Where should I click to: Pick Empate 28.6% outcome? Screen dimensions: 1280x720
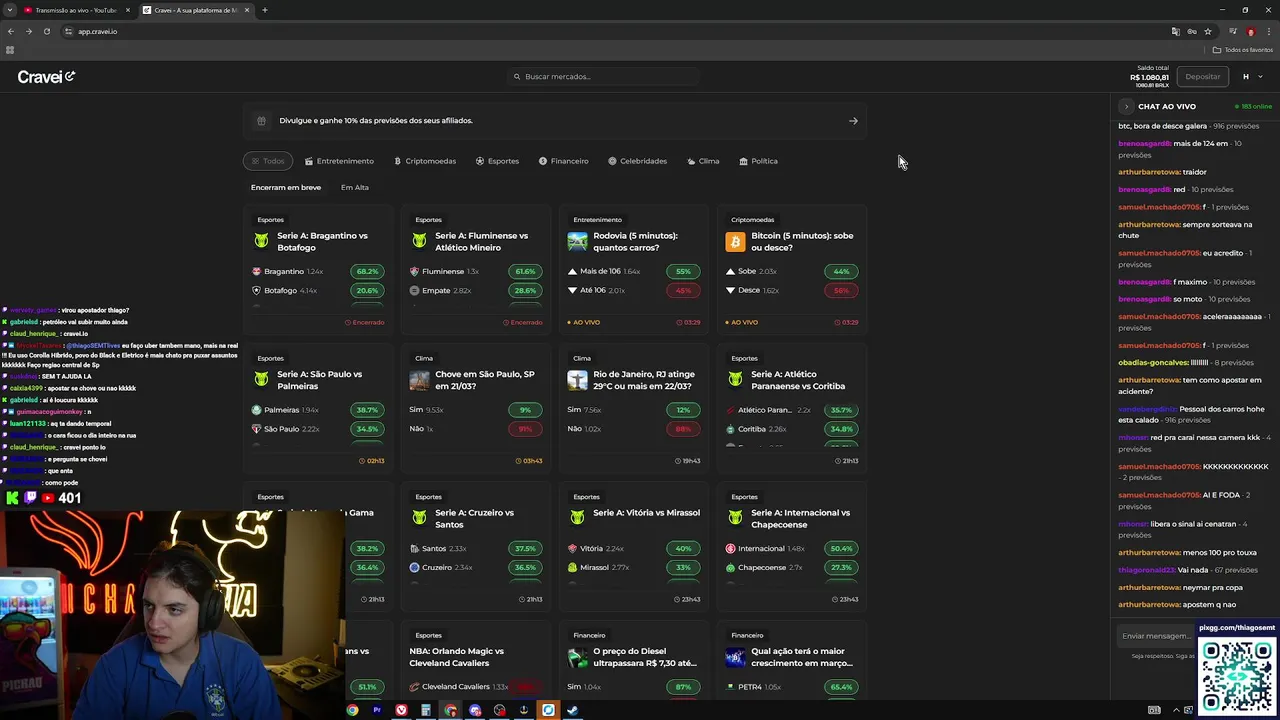tap(525, 291)
